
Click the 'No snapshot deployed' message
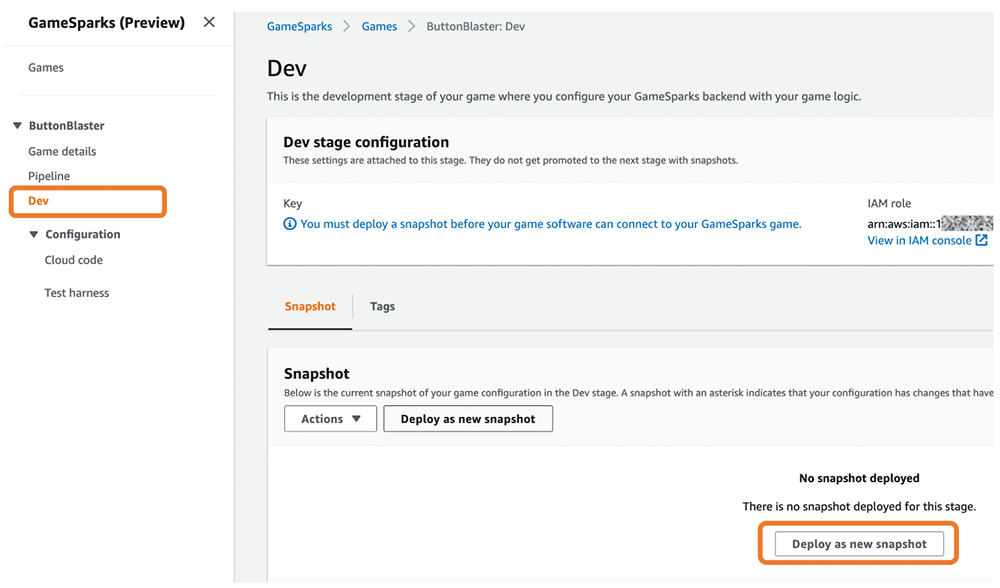pyautogui.click(x=859, y=478)
